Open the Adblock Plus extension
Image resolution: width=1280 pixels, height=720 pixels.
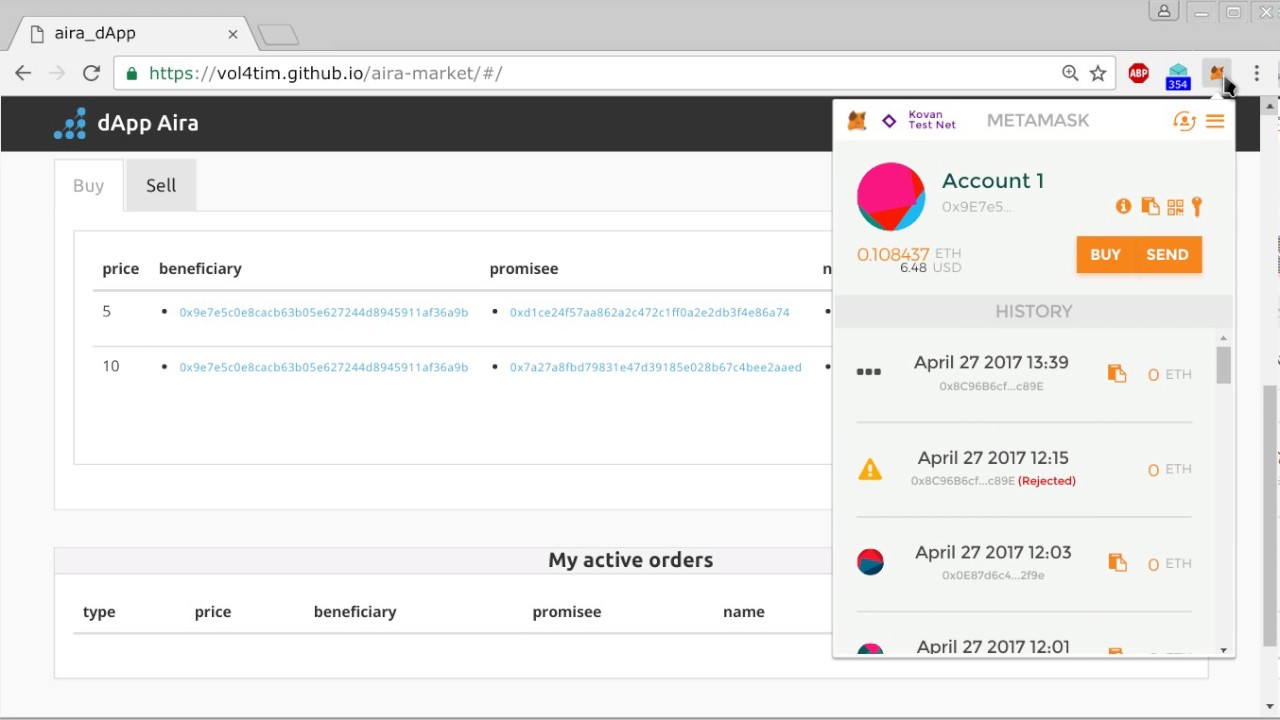point(1138,73)
